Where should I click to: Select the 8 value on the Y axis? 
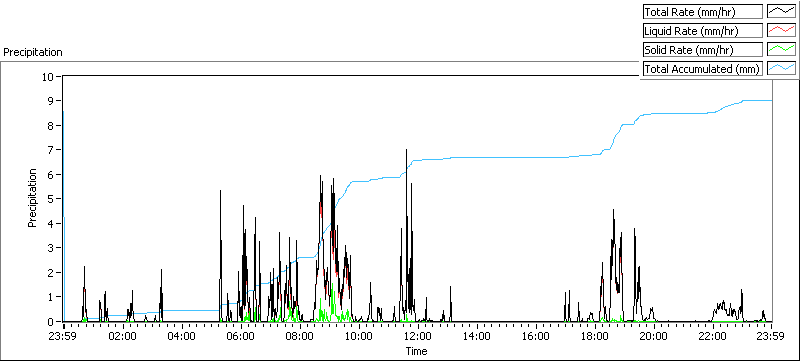click(51, 125)
